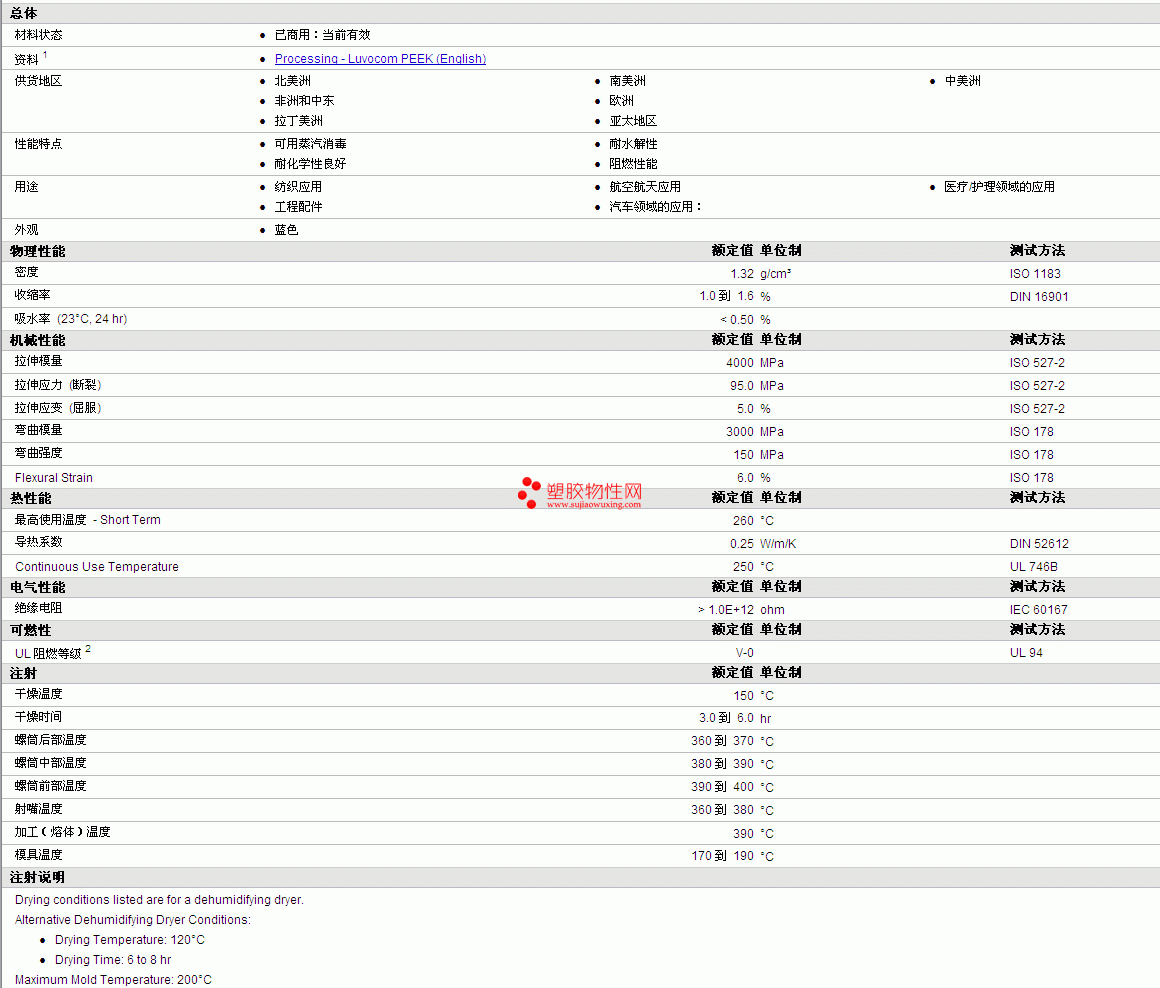Click the Flexural Strain row label

54,478
